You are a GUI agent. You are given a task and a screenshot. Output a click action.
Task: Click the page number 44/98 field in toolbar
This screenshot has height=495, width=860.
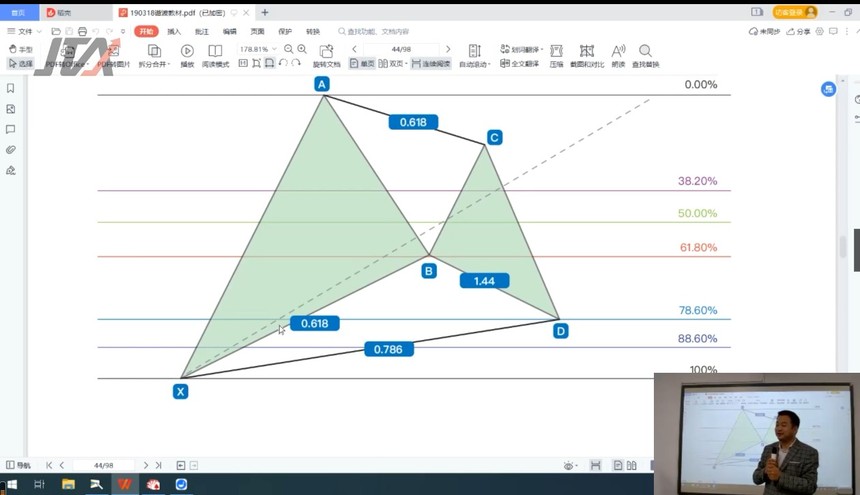coord(401,49)
